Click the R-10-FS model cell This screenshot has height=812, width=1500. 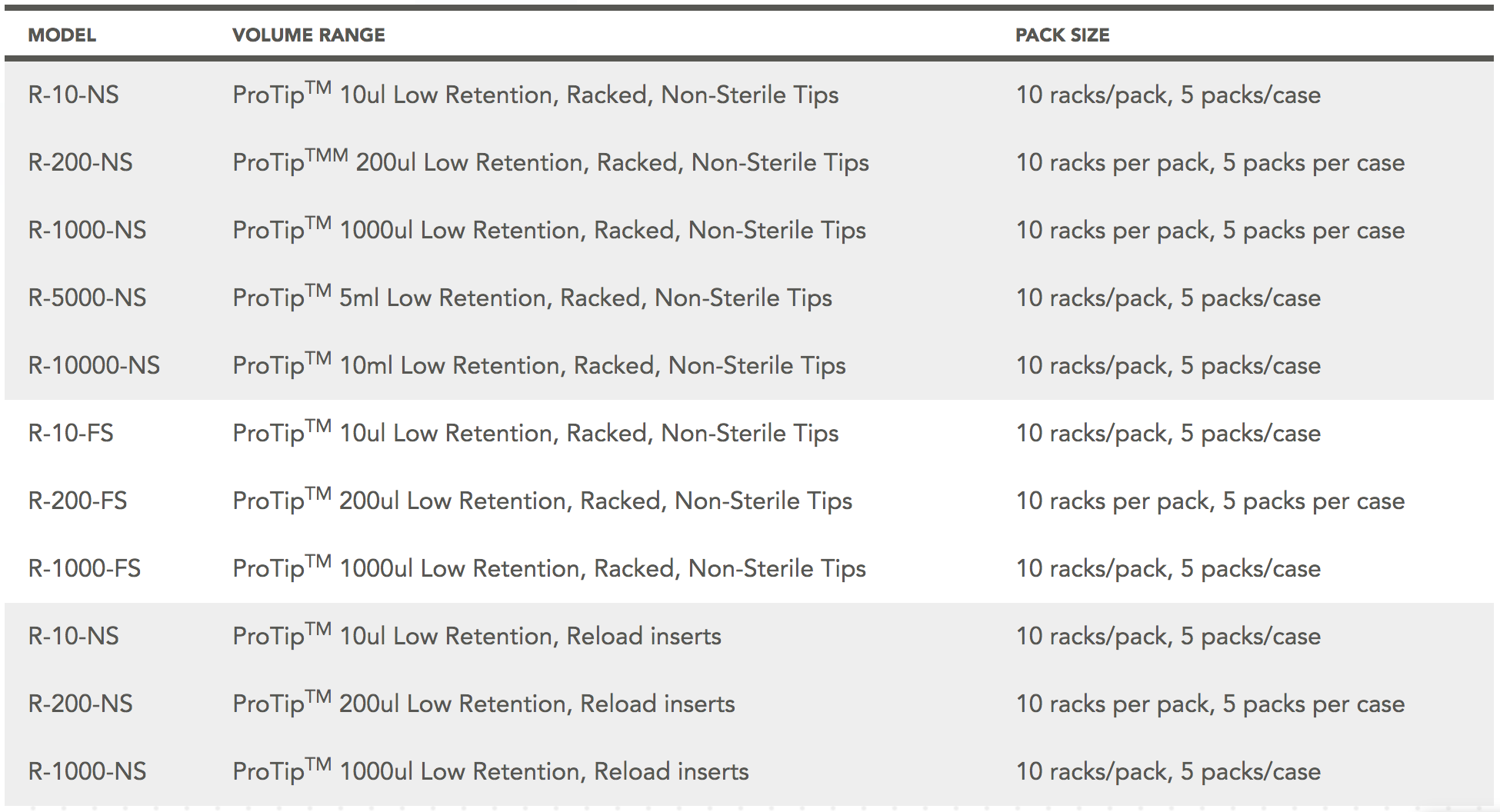pyautogui.click(x=71, y=434)
